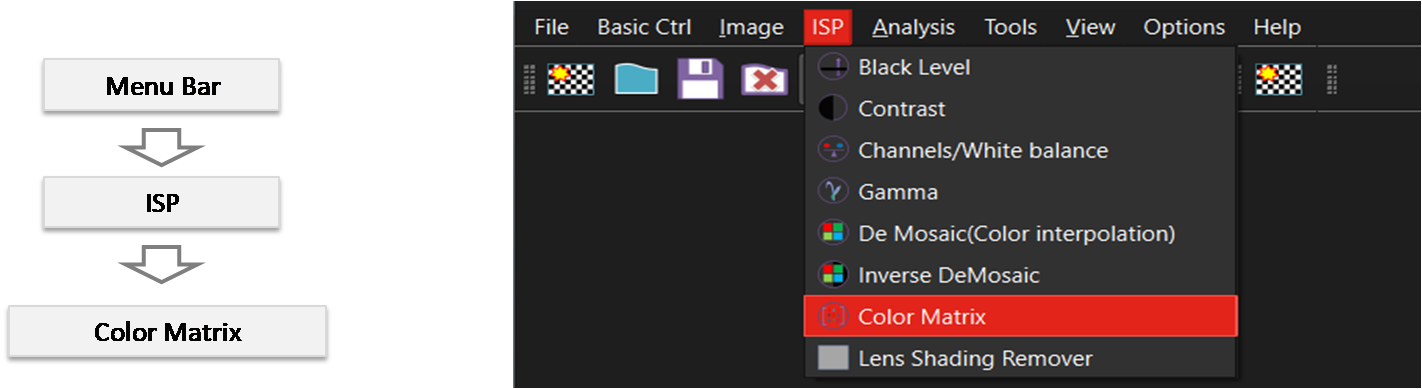The width and height of the screenshot is (1422, 389).
Task: Open the Analysis menu
Action: click(913, 27)
